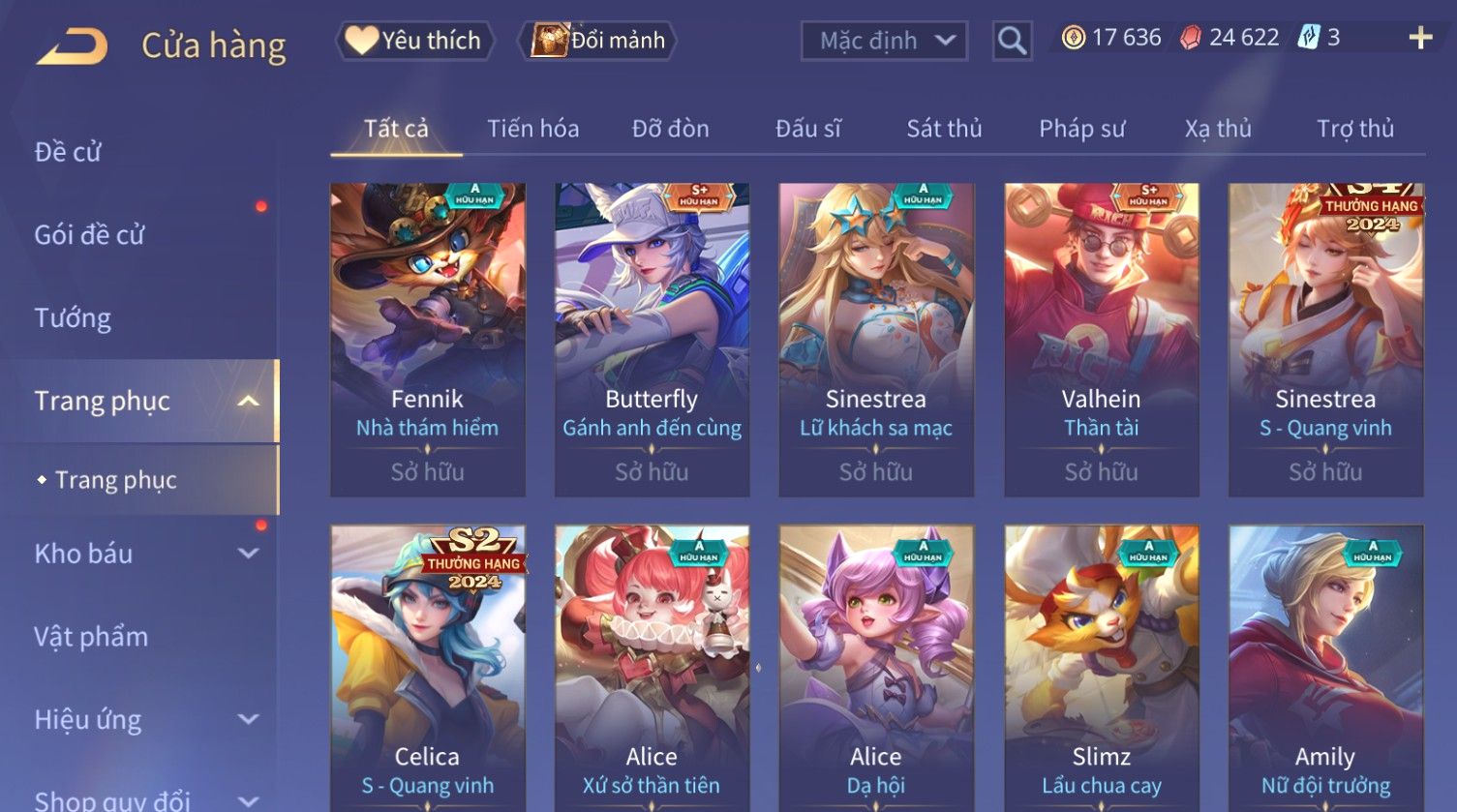Screen dimensions: 1457x812
Task: Click the back arrow icon
Action: (73, 45)
